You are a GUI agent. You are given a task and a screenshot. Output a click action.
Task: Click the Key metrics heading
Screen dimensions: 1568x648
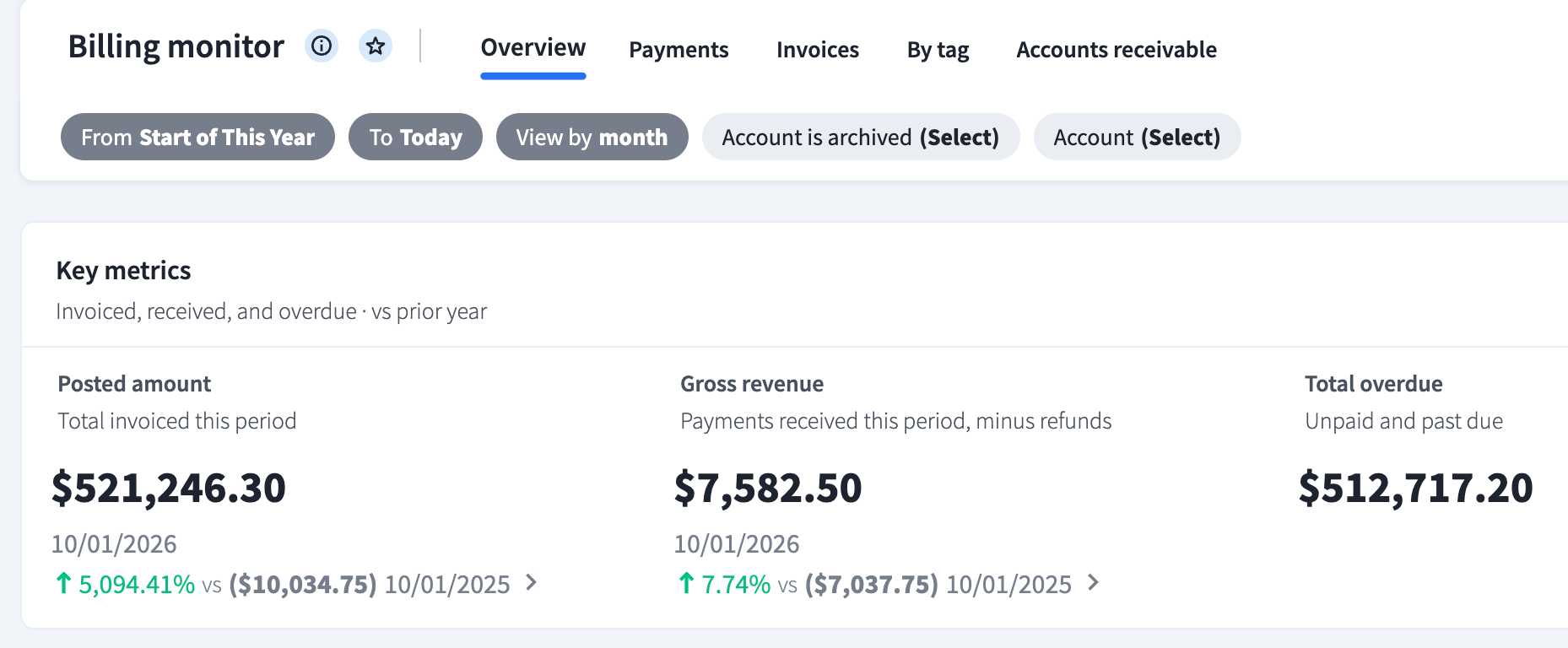click(x=123, y=271)
